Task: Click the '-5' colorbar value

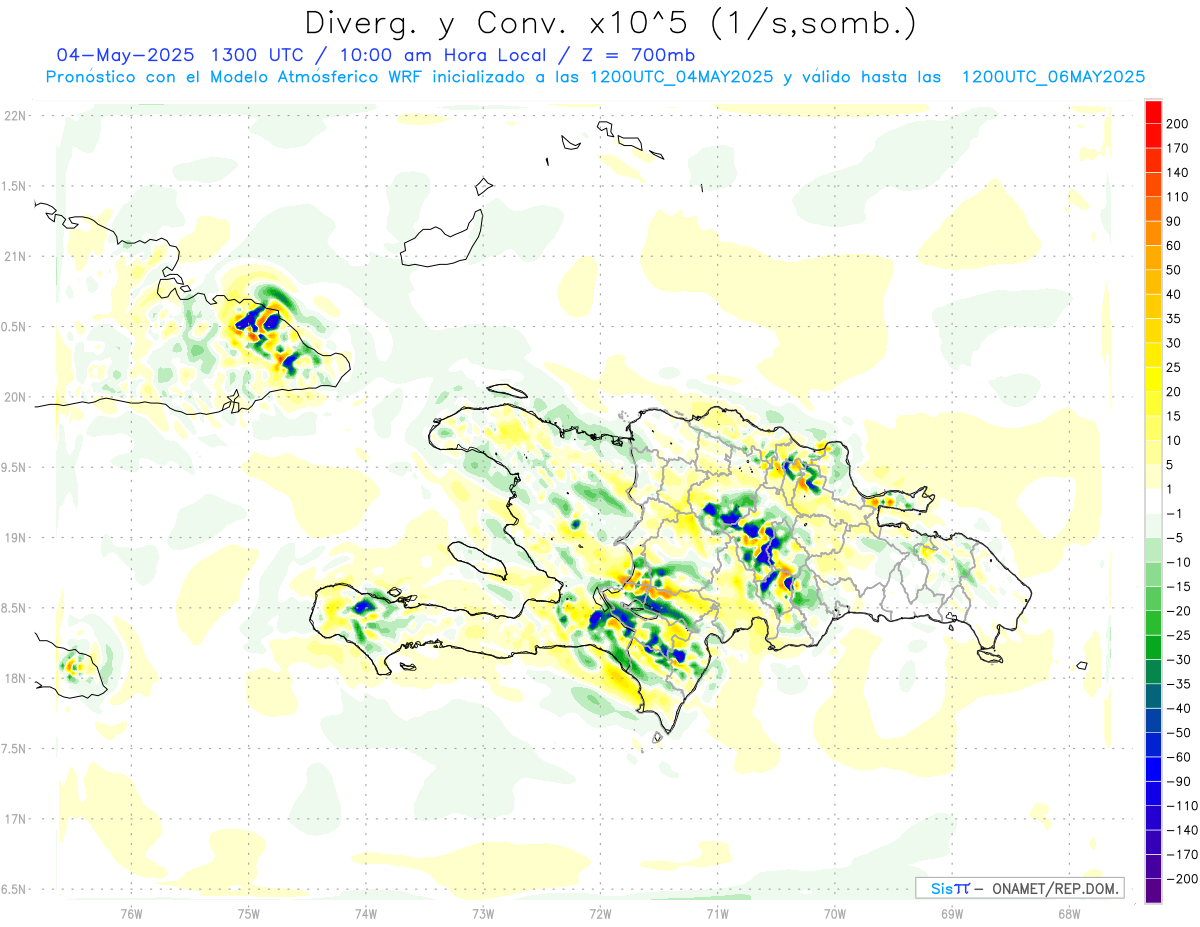Action: click(1176, 538)
